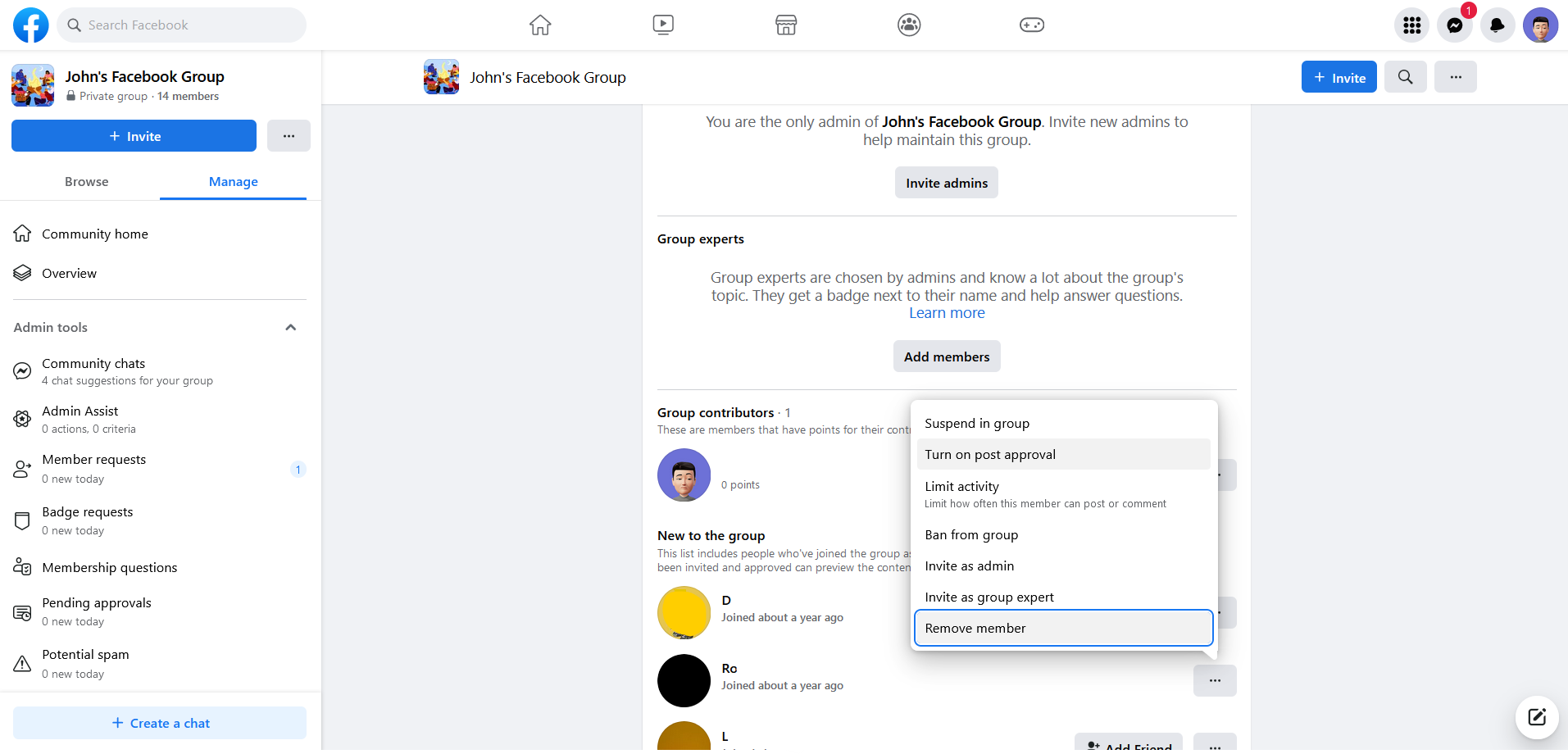
Task: Open the Facebook logo home link
Action: point(31,25)
